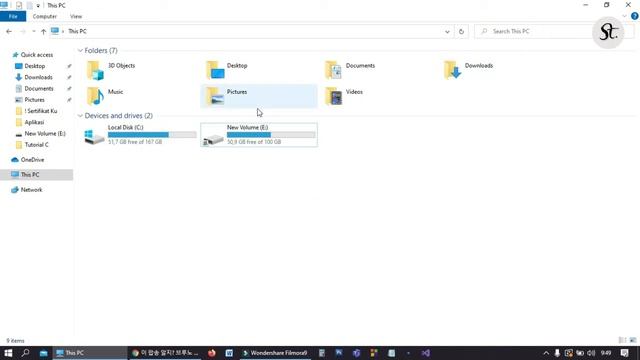Viewport: 640px width, 360px height.
Task: Open recent locations dropdown arrow
Action: click(33, 31)
